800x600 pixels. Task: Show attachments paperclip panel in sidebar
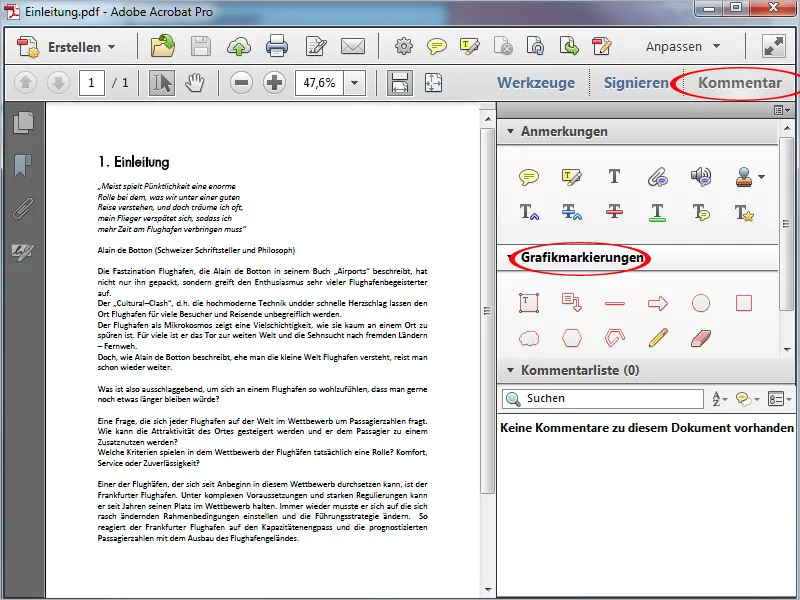click(x=23, y=208)
